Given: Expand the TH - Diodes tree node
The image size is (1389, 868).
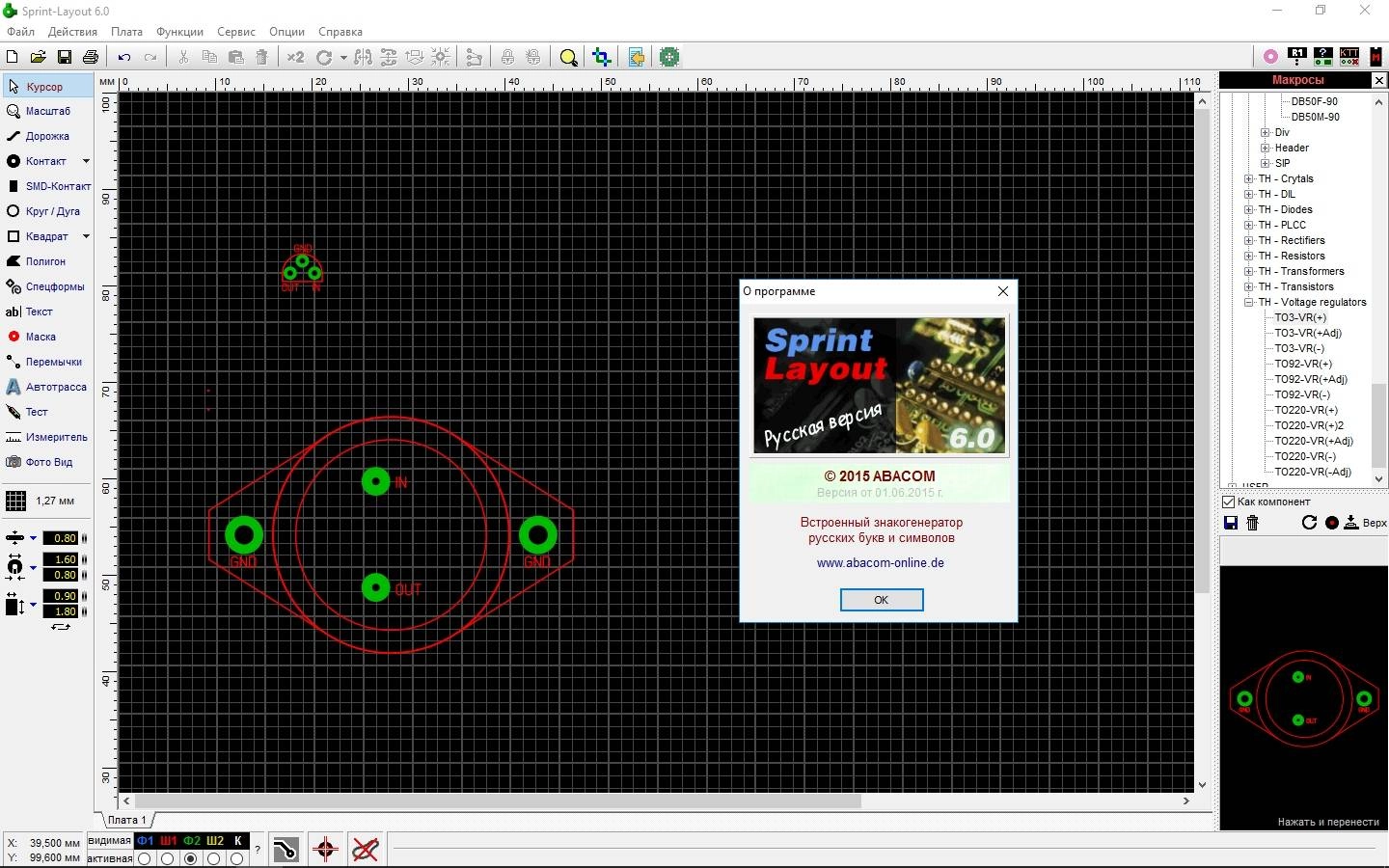Looking at the screenshot, I should click(x=1248, y=209).
